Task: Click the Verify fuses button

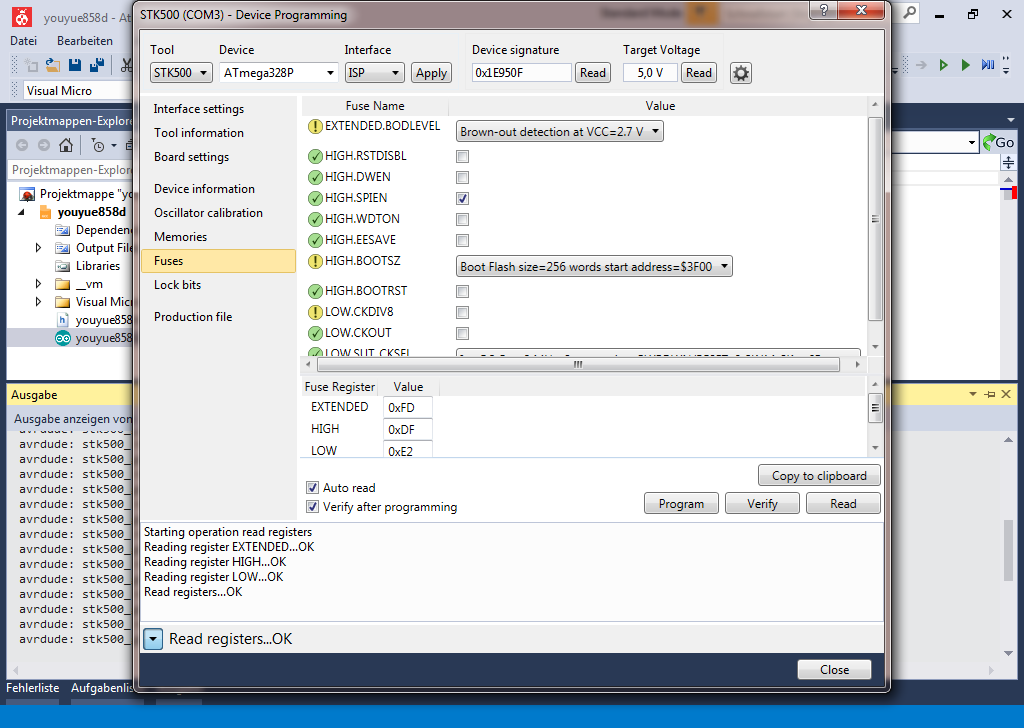Action: pyautogui.click(x=762, y=503)
